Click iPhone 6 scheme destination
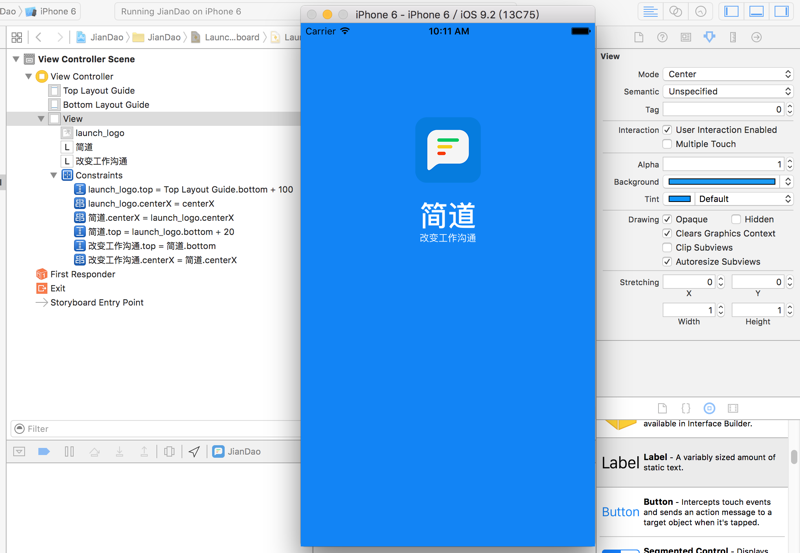Screen dimensions: 800x553 click(51, 11)
